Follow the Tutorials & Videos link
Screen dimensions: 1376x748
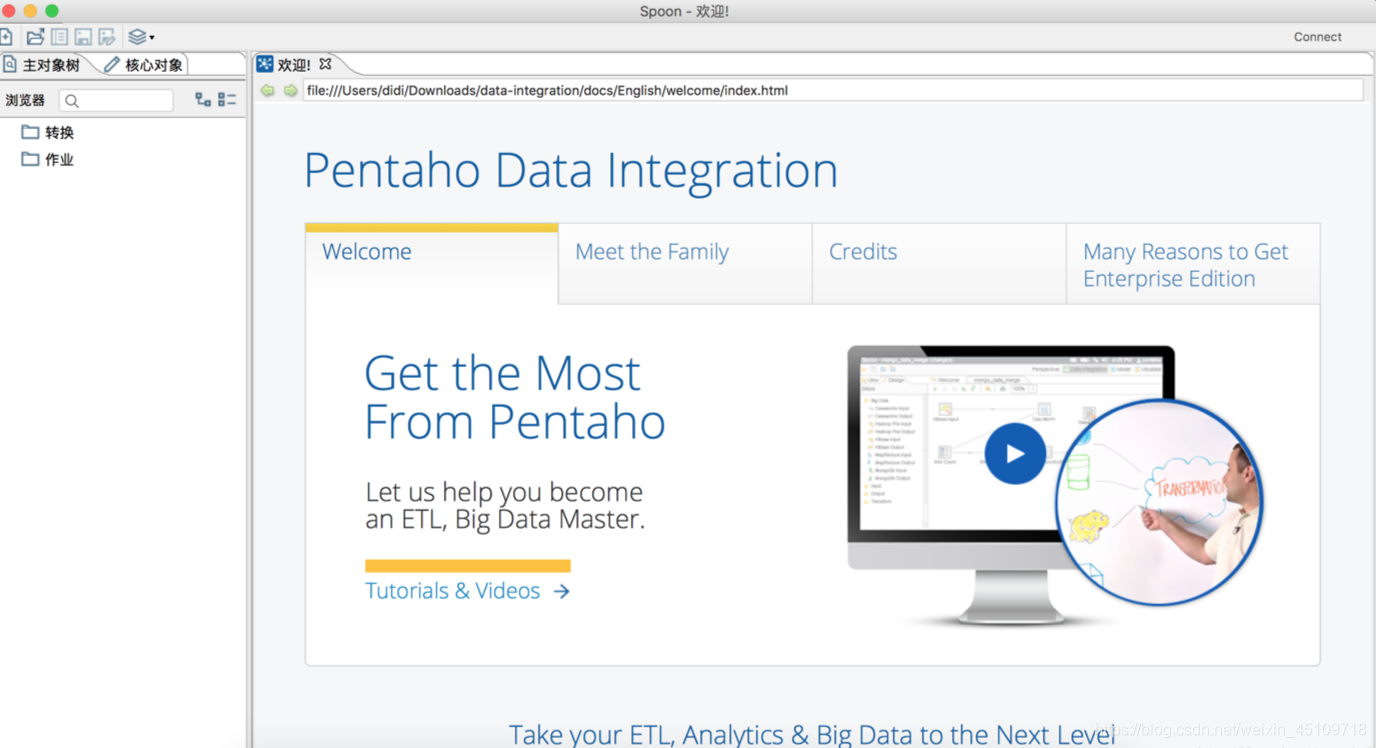pyautogui.click(x=467, y=591)
